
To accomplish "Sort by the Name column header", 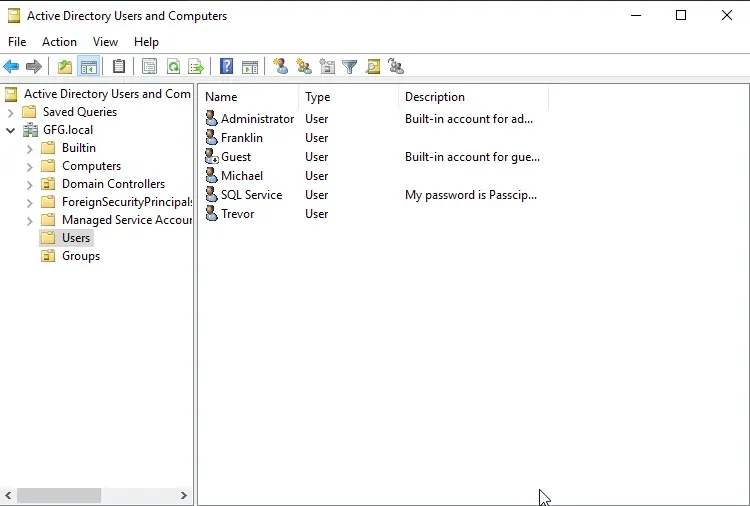I will click(248, 97).
